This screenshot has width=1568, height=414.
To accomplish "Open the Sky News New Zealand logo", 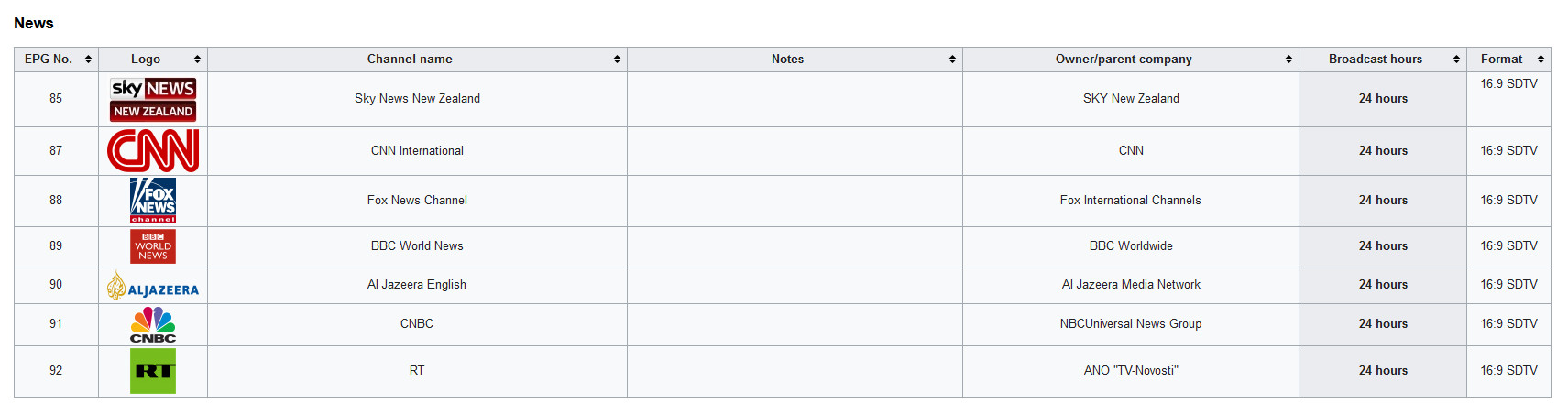I will (x=153, y=100).
